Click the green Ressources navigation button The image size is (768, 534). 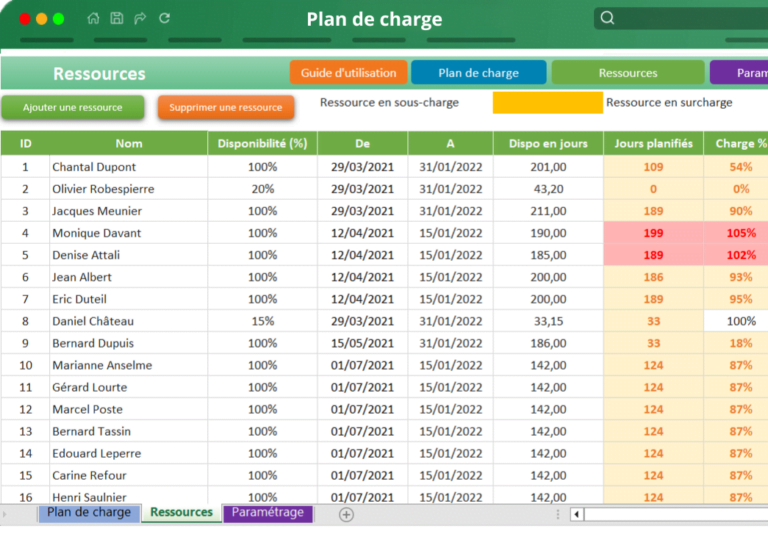[628, 73]
